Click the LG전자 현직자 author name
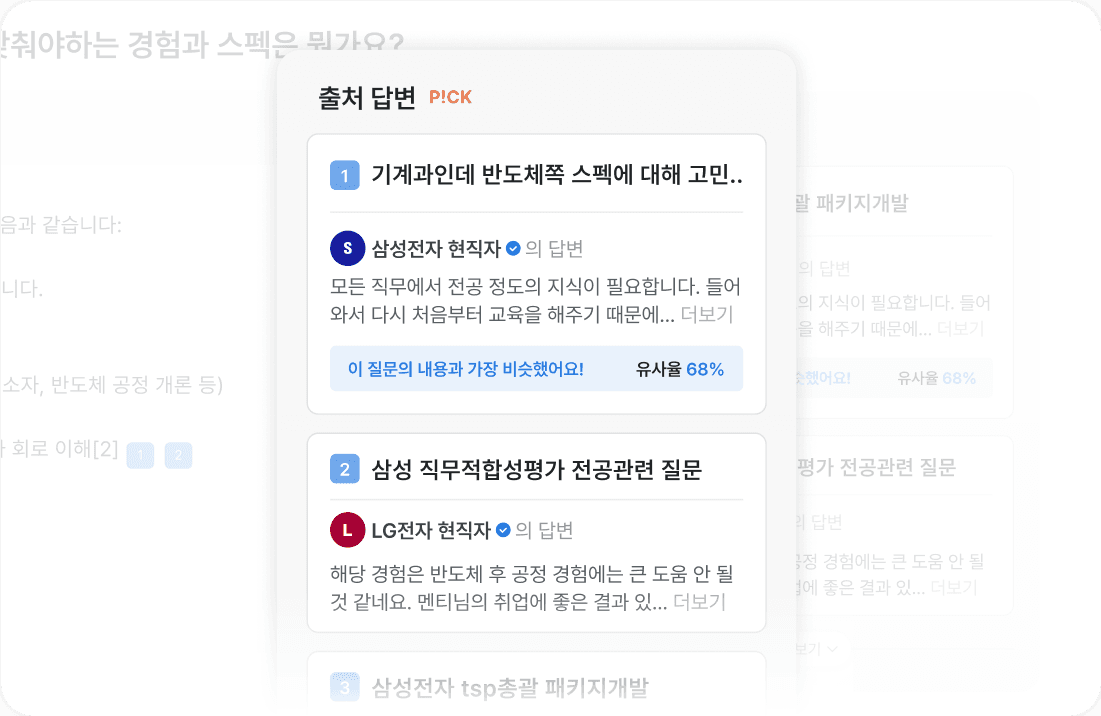Viewport: 1101px width, 716px height. click(431, 530)
